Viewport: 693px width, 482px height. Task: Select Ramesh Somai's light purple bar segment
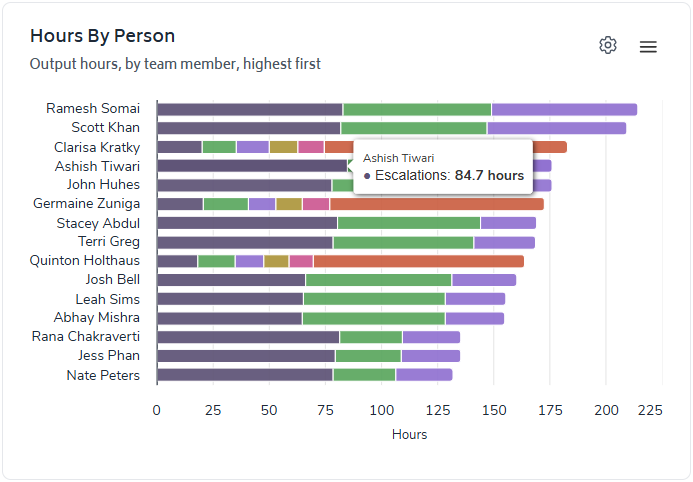[564, 109]
